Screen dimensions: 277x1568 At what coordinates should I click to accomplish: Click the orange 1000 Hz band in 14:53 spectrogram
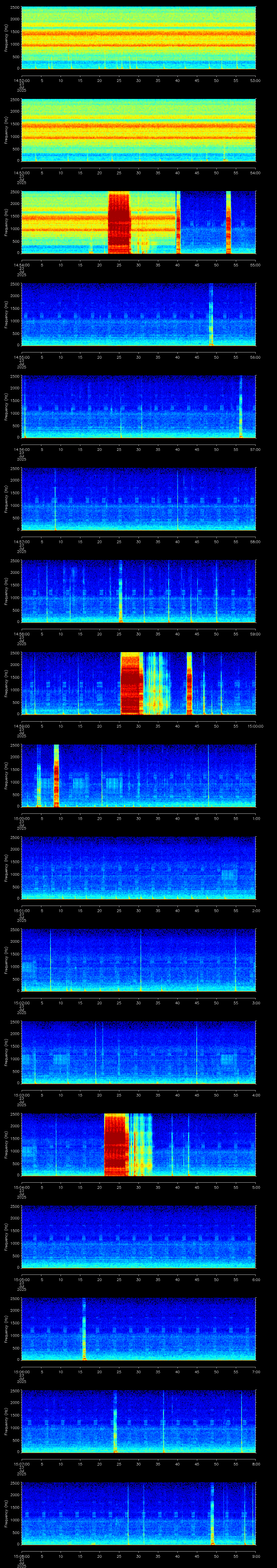point(138,138)
